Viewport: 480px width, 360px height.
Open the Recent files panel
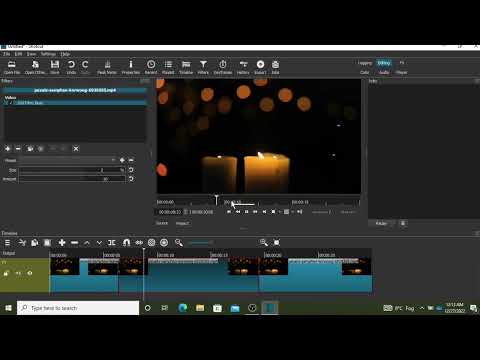pos(151,67)
